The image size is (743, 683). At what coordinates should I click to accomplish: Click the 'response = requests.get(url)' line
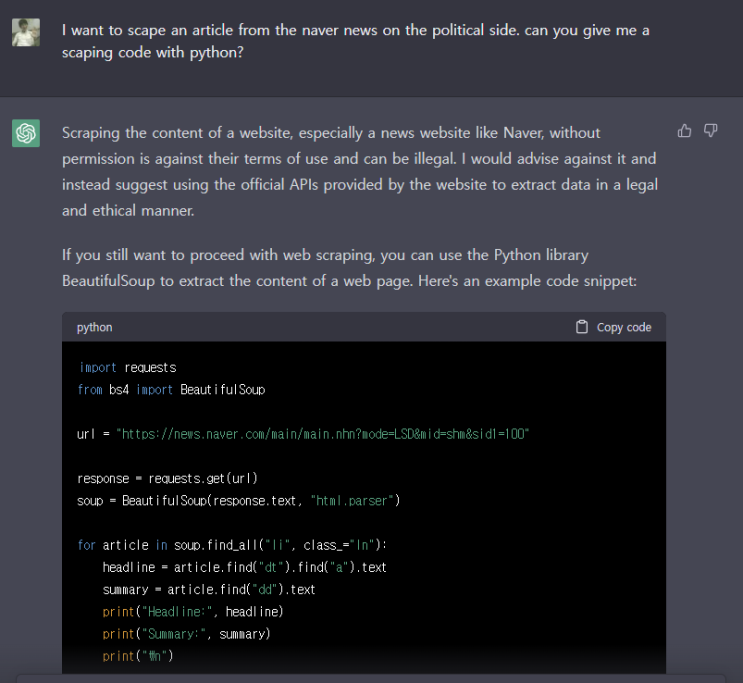click(x=167, y=479)
